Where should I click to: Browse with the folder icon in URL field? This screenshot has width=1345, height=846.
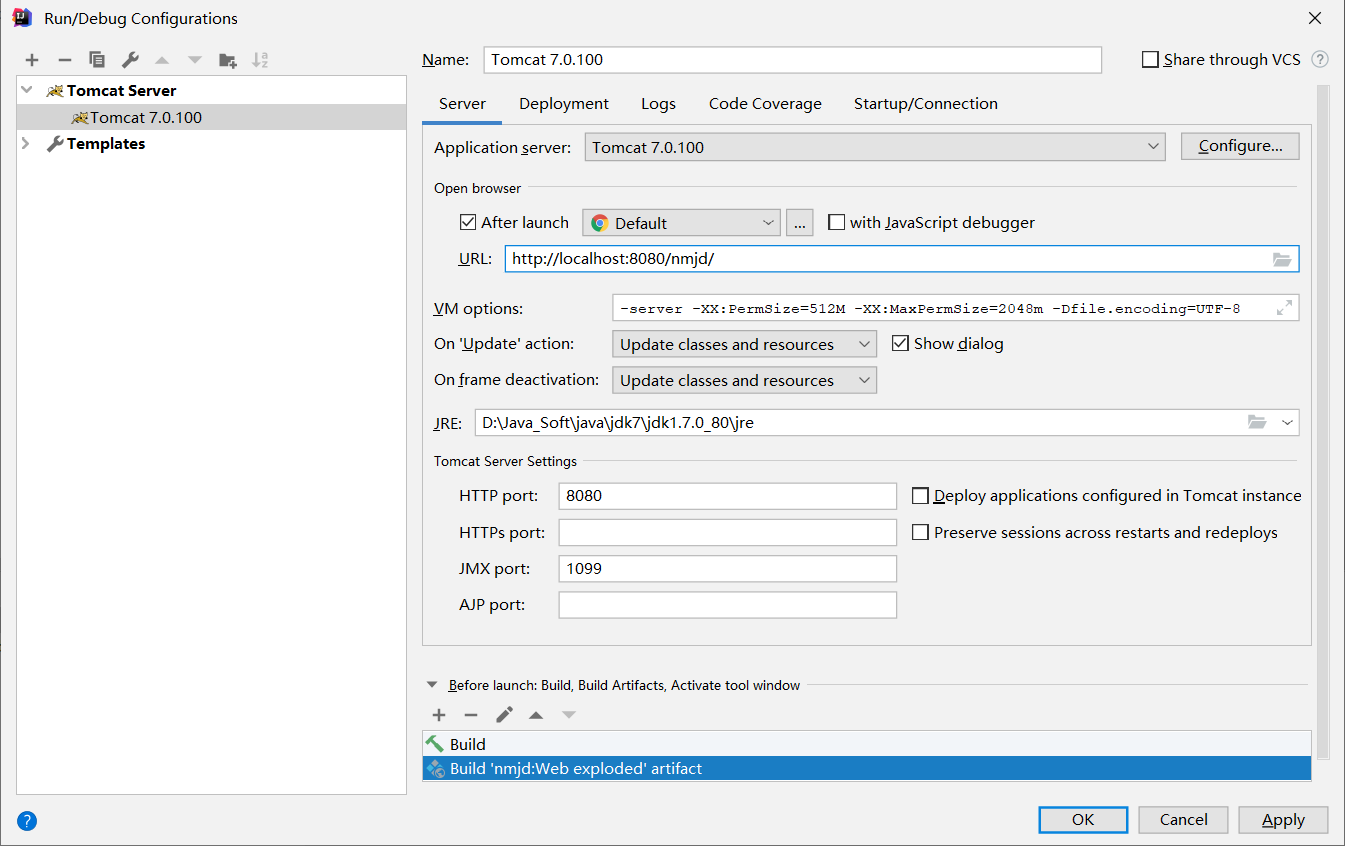pos(1282,259)
